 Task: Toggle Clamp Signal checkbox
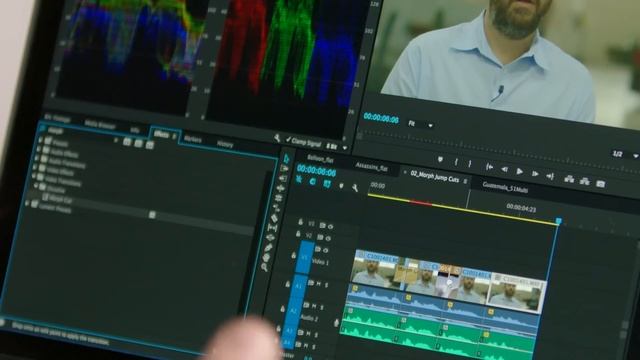point(289,140)
